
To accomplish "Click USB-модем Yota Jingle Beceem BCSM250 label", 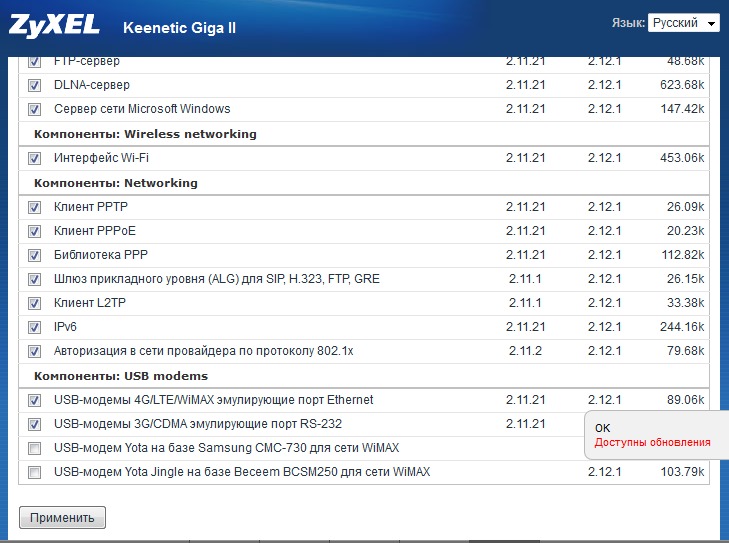I will (x=242, y=472).
